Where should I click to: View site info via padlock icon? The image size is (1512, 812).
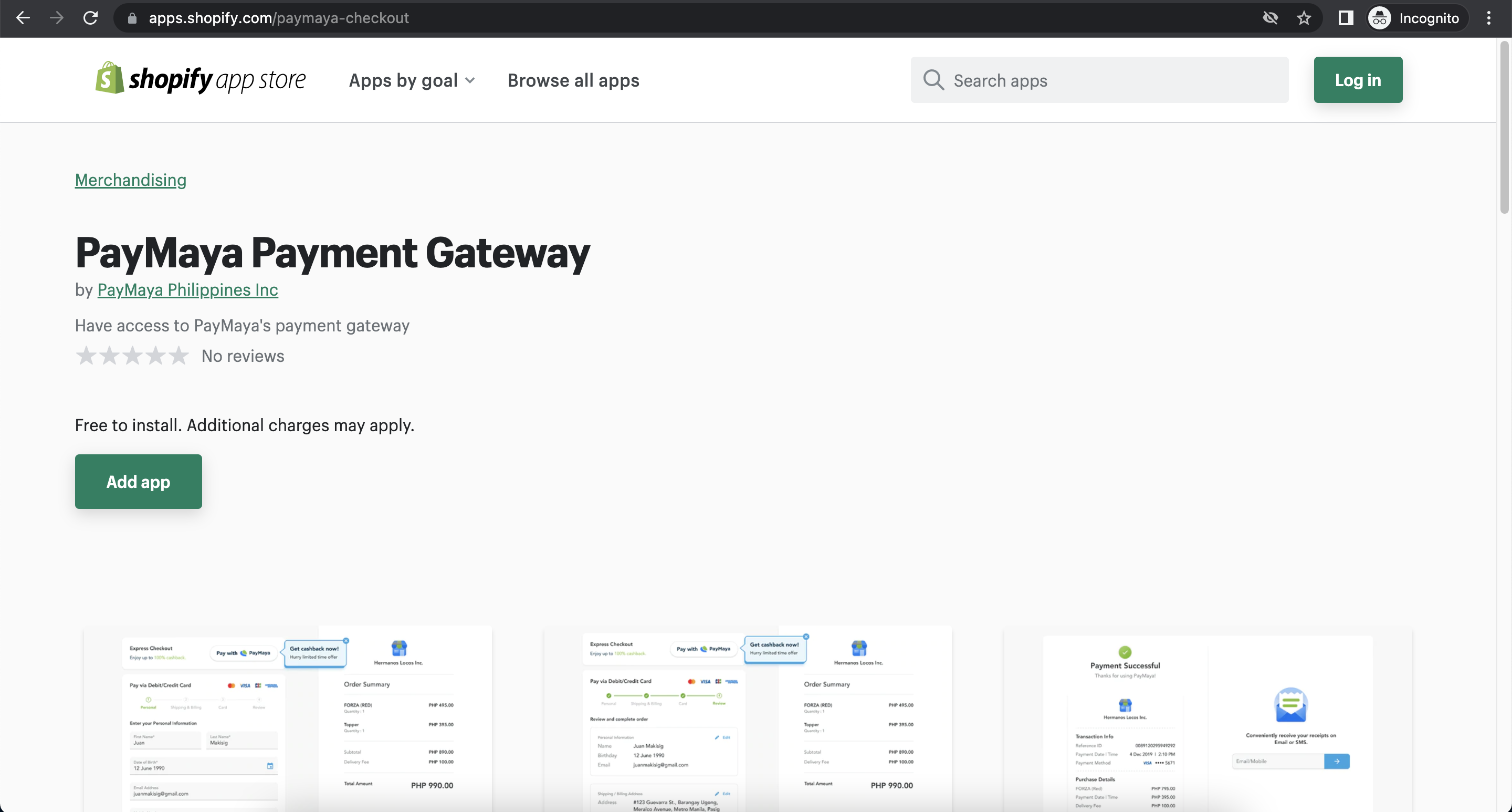(132, 18)
